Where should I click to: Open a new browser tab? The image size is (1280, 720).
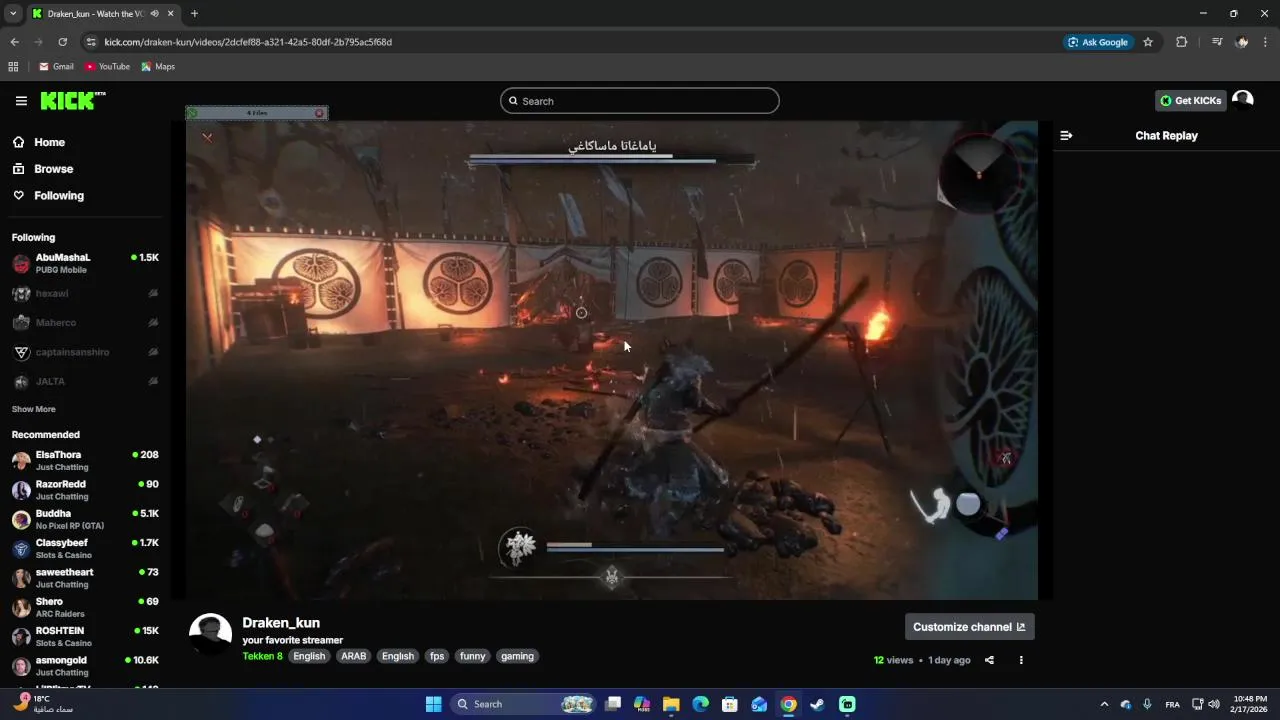(x=194, y=14)
